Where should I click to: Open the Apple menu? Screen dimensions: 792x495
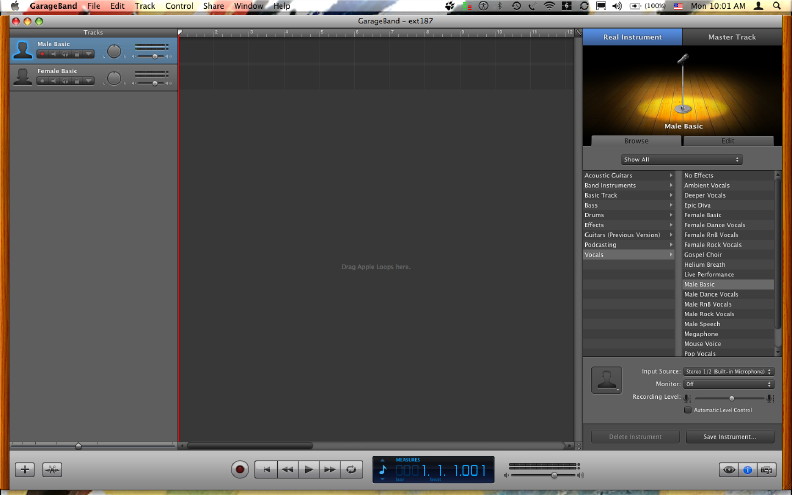point(15,6)
